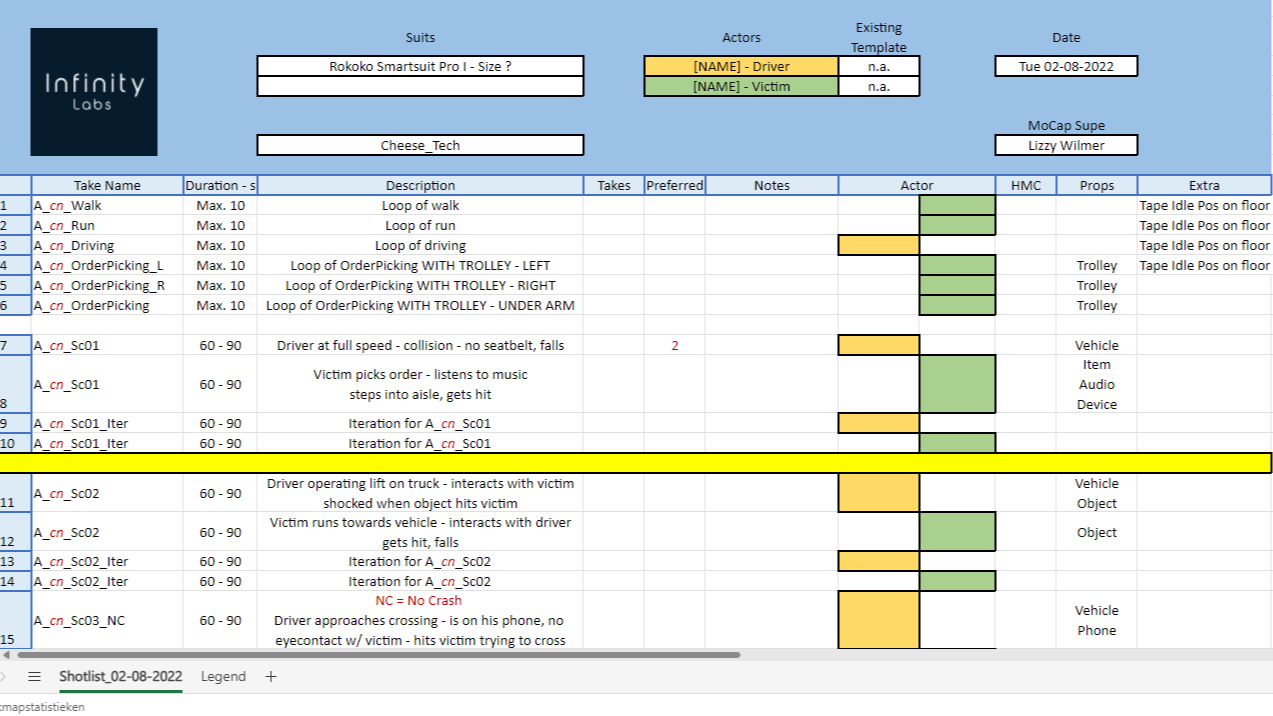1273x716 pixels.
Task: Click the sheet navigation next arrow
Action: pos(3,677)
